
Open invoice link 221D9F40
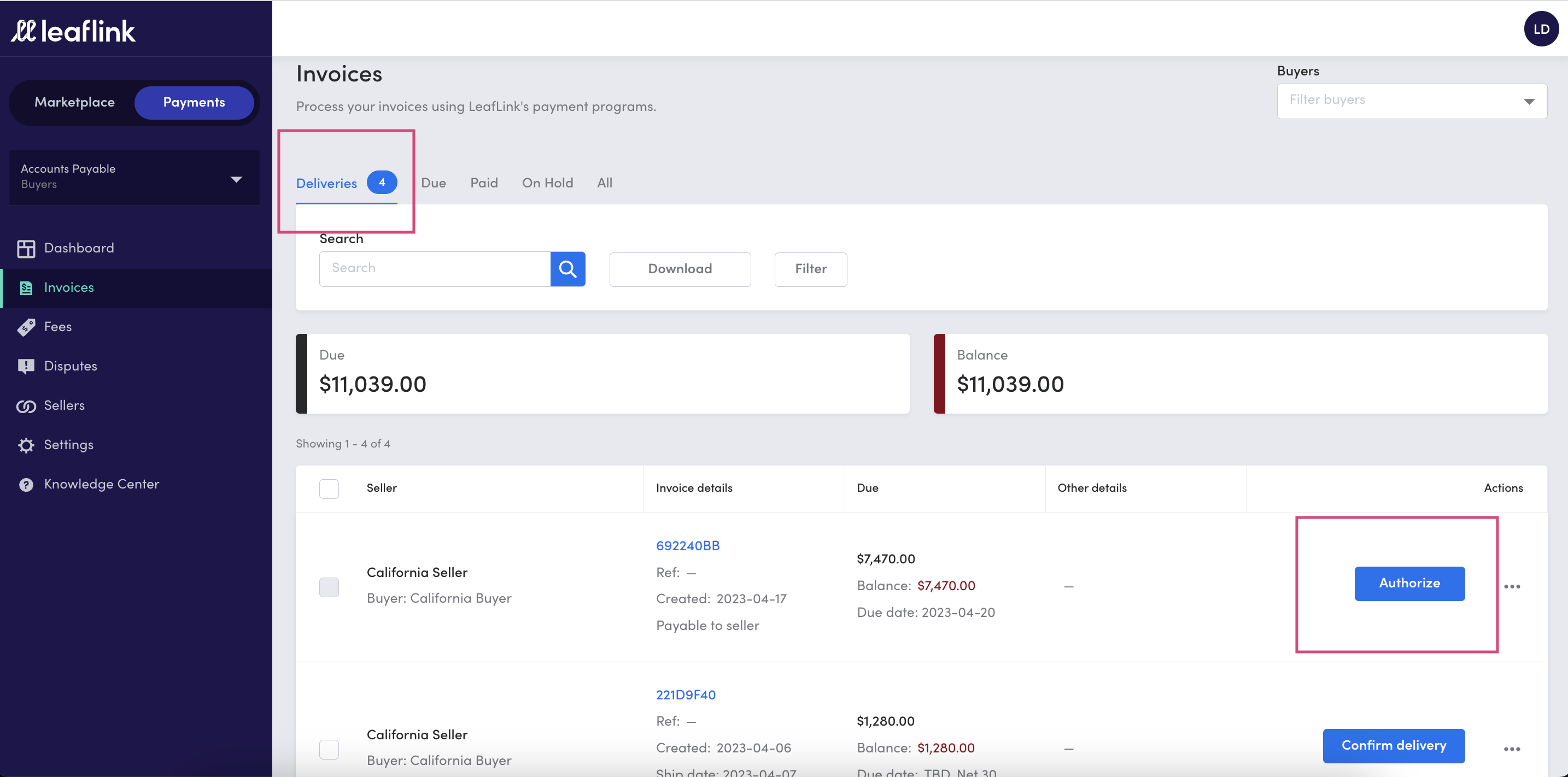(x=686, y=695)
